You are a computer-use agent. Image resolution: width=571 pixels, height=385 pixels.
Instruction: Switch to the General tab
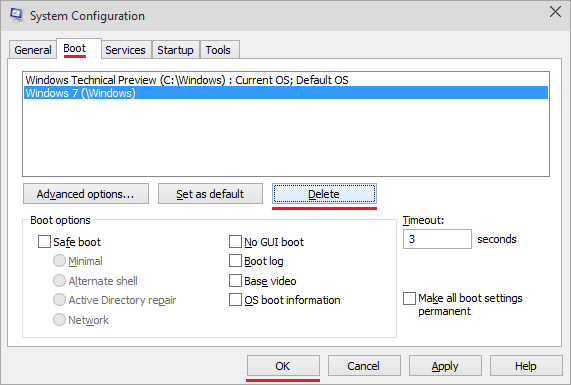(x=33, y=50)
